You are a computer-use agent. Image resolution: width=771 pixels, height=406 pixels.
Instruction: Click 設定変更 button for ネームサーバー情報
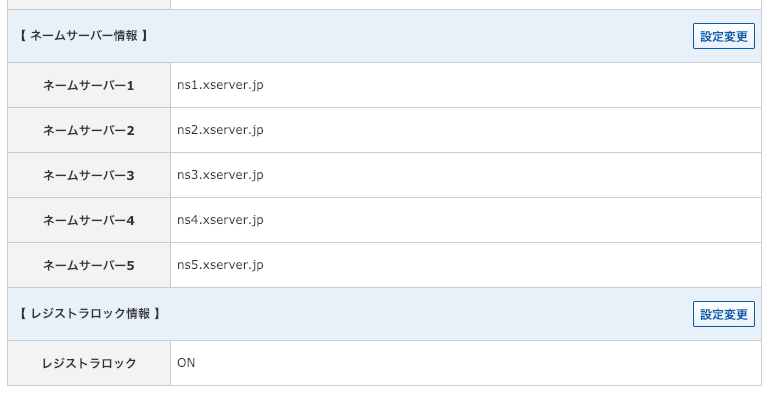723,36
